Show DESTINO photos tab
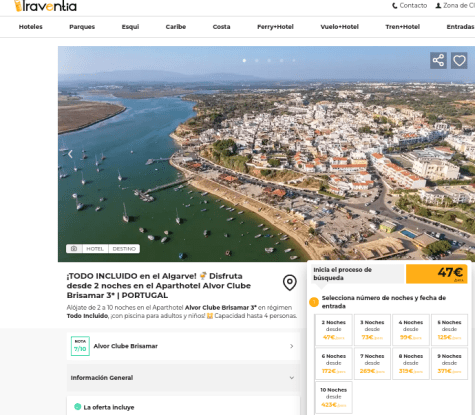Image resolution: width=475 pixels, height=415 pixels. 124,249
